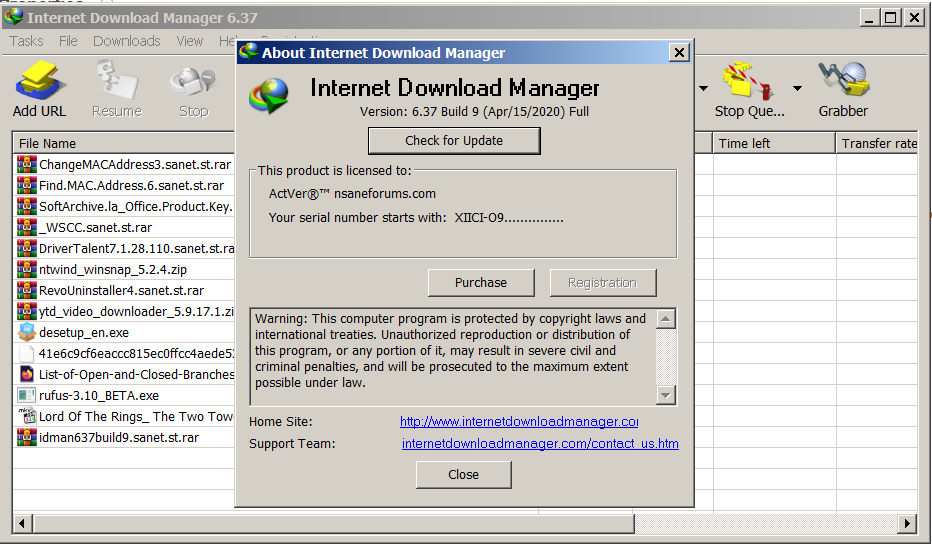Click the Check for Update button
This screenshot has width=932, height=544.
click(454, 141)
